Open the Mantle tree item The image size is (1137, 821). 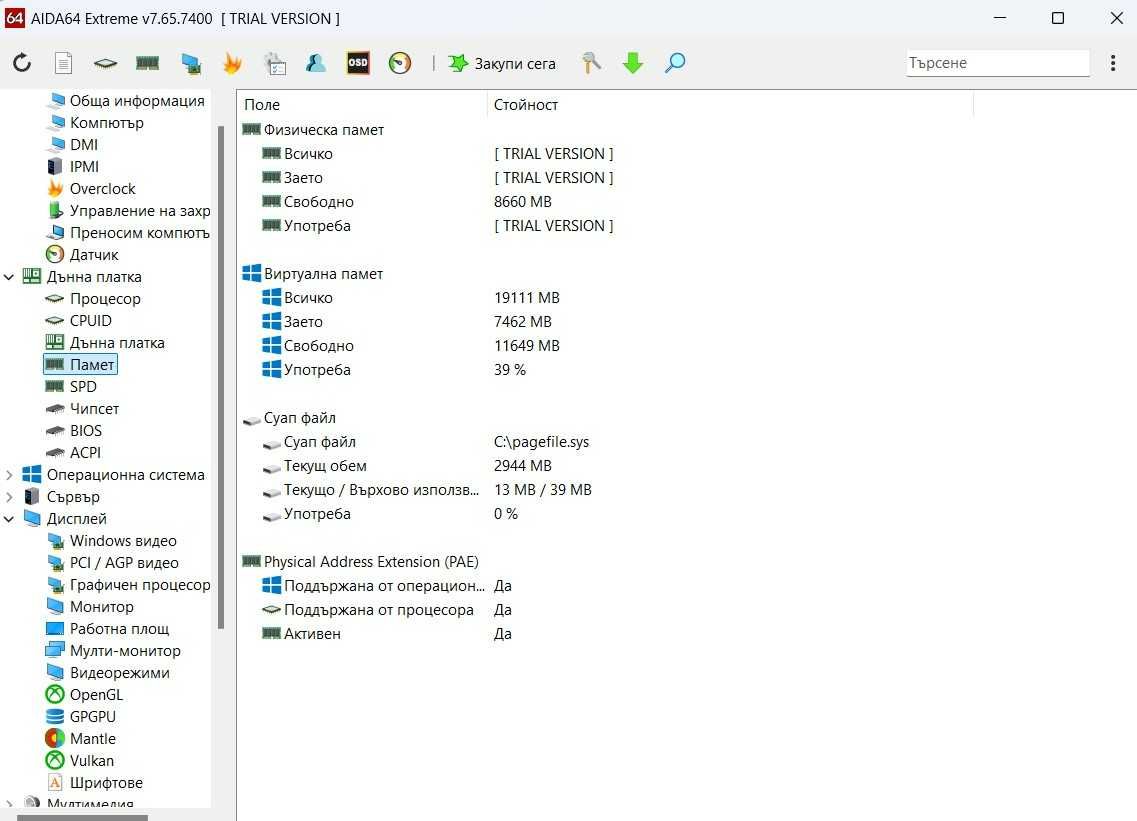click(x=80, y=738)
